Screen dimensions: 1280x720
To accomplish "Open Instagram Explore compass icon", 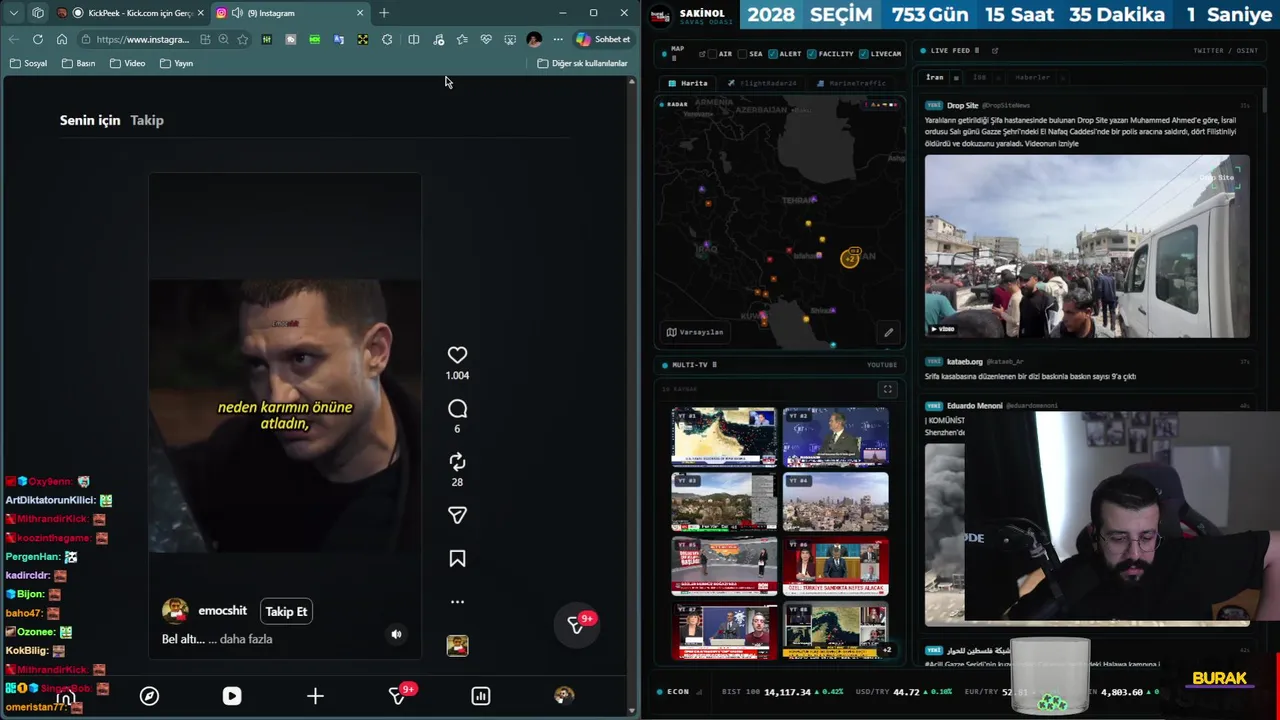I will point(149,696).
